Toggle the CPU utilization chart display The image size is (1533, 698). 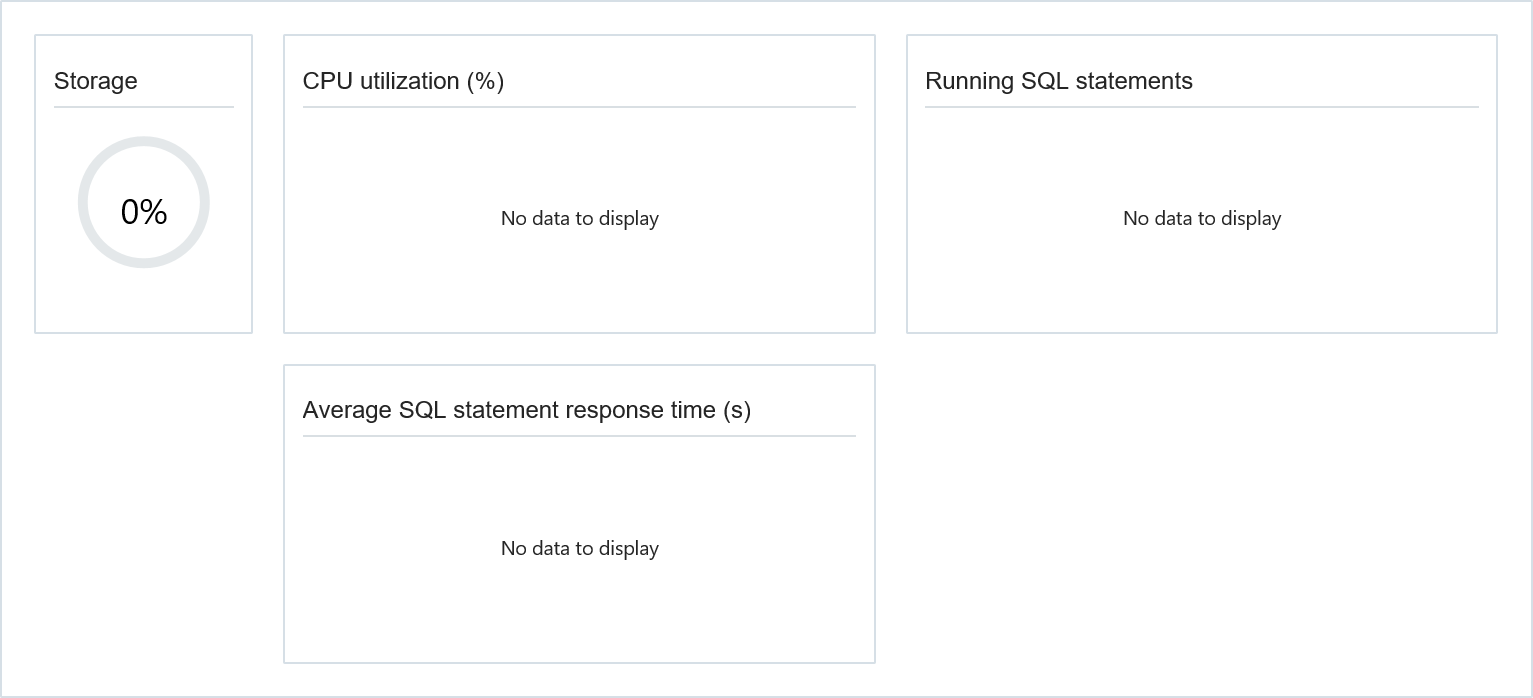[580, 218]
